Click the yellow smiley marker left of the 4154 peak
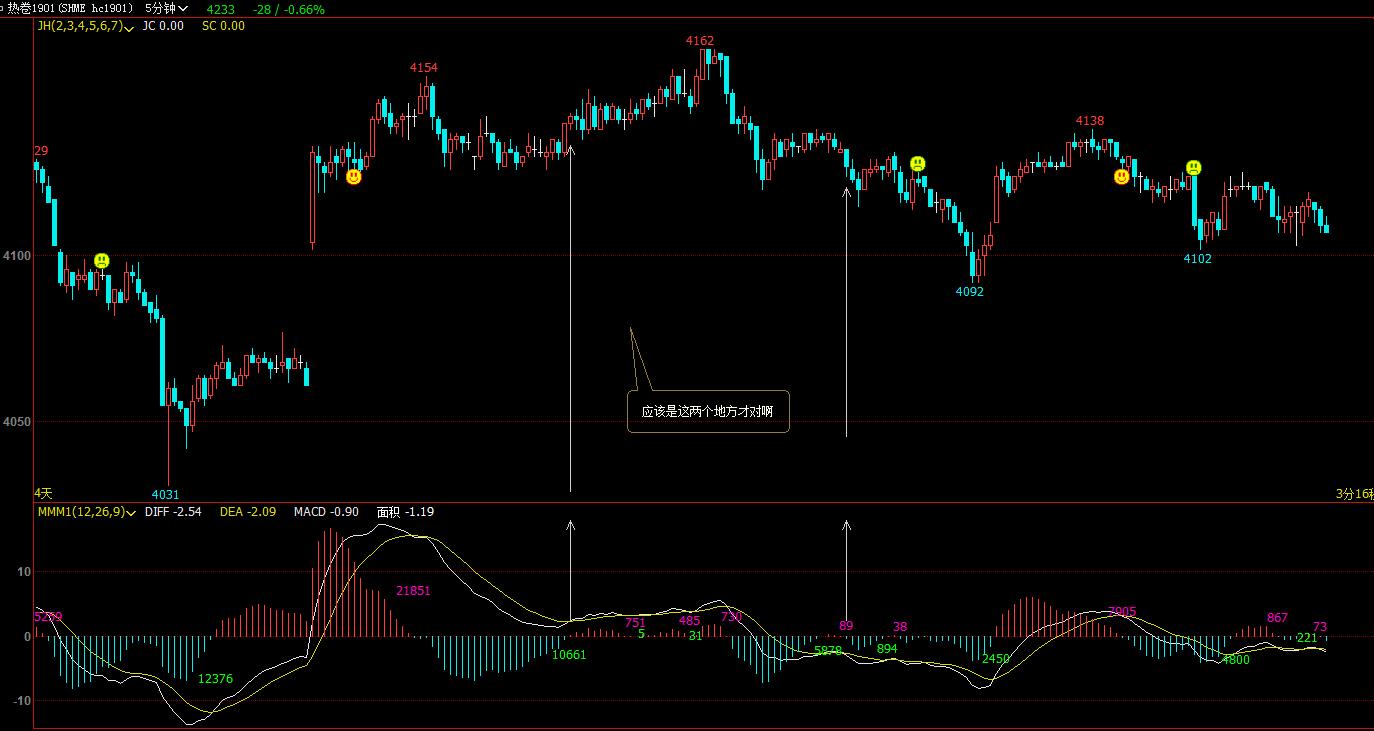Viewport: 1374px width, 731px height. tap(354, 177)
